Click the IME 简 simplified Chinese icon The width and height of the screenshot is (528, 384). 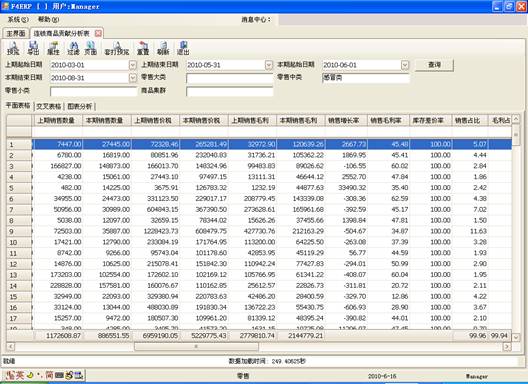[49, 375]
